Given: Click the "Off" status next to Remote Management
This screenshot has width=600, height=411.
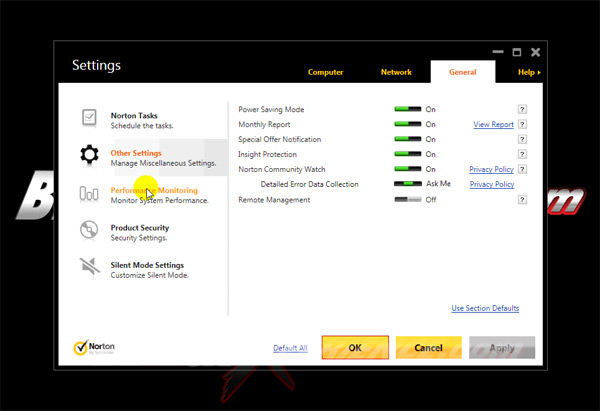Looking at the screenshot, I should coord(431,200).
